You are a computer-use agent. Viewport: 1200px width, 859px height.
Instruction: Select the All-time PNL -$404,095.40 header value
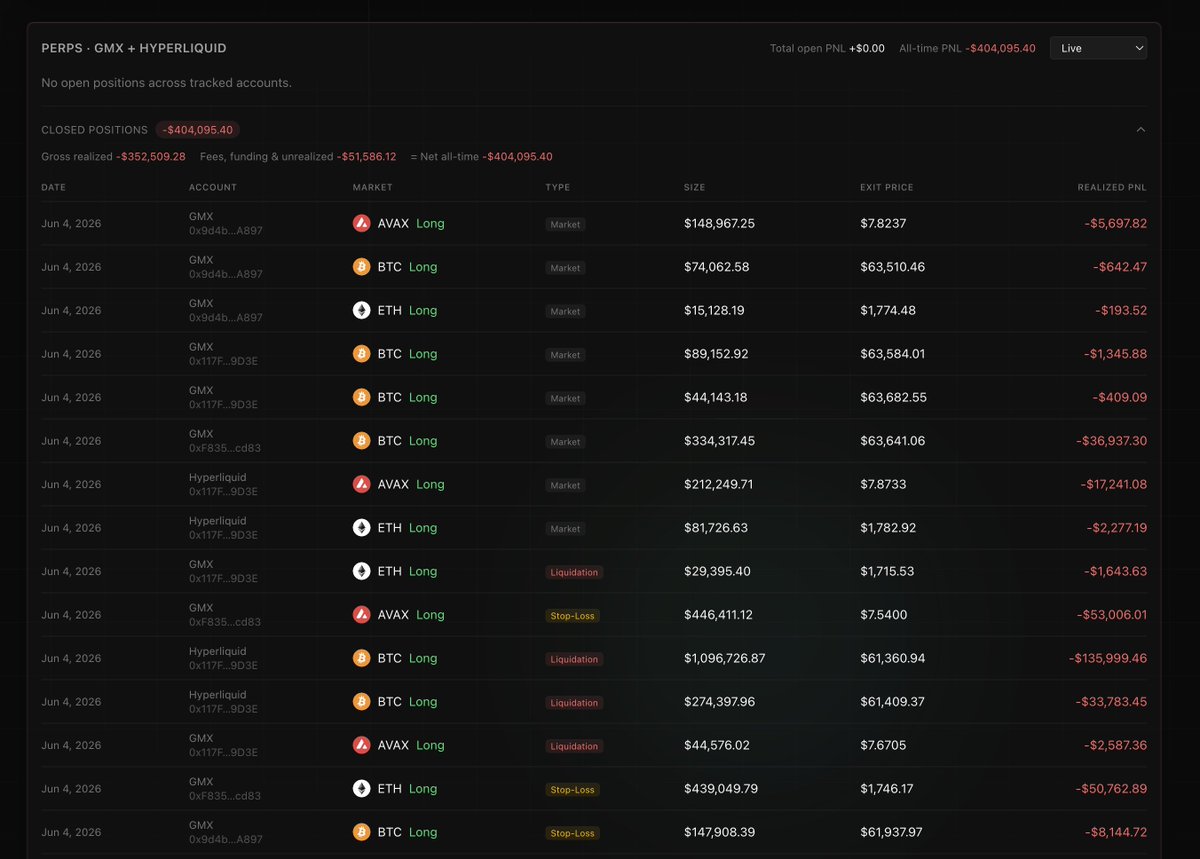pos(1001,48)
